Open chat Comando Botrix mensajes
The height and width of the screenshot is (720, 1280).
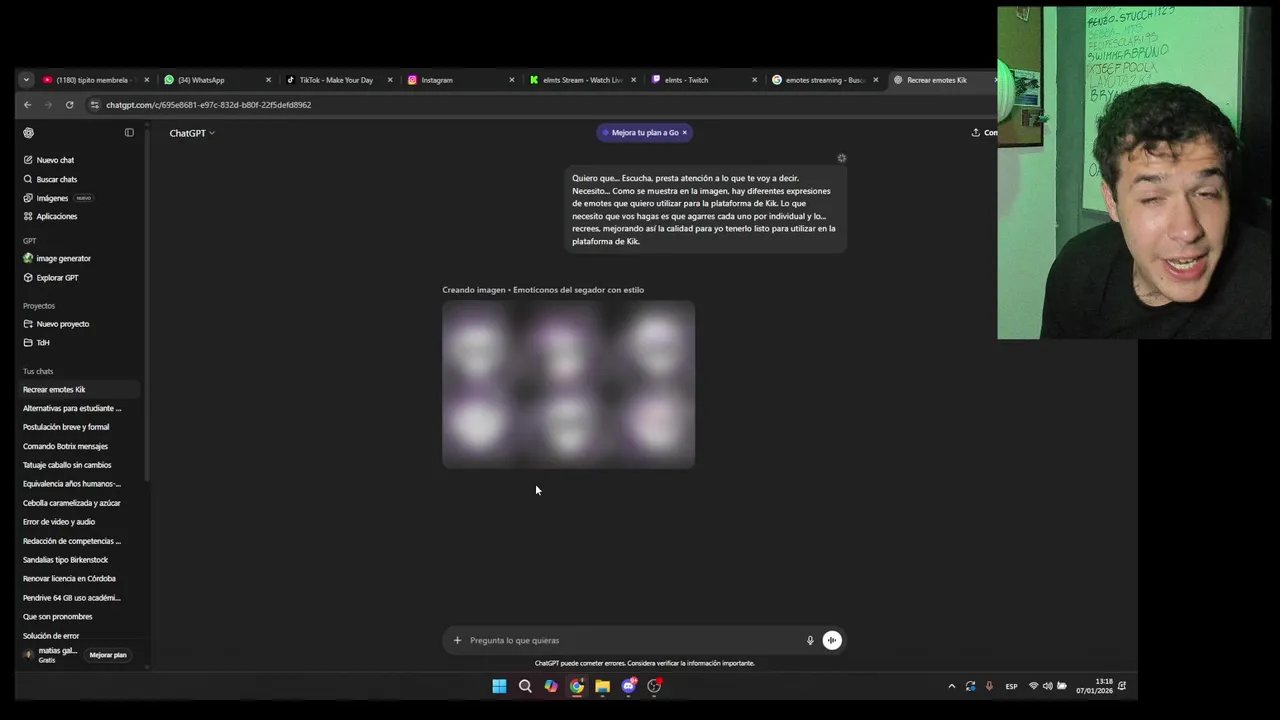pyautogui.click(x=65, y=446)
